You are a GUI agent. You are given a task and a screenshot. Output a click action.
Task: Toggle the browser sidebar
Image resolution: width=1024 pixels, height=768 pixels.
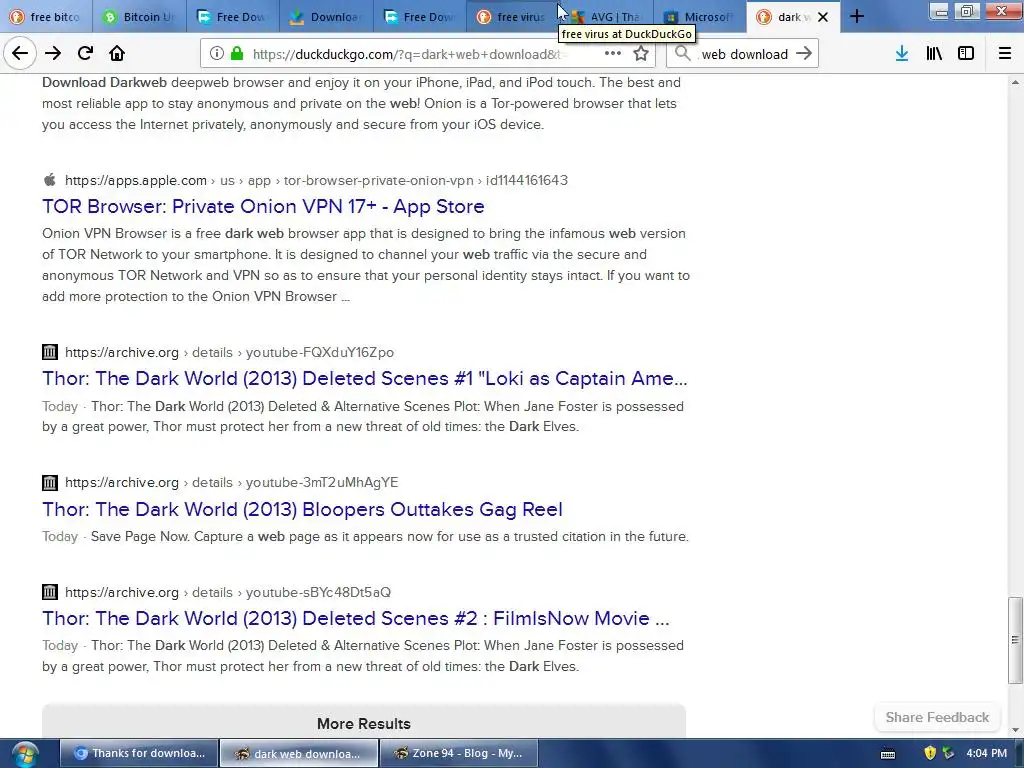966,54
